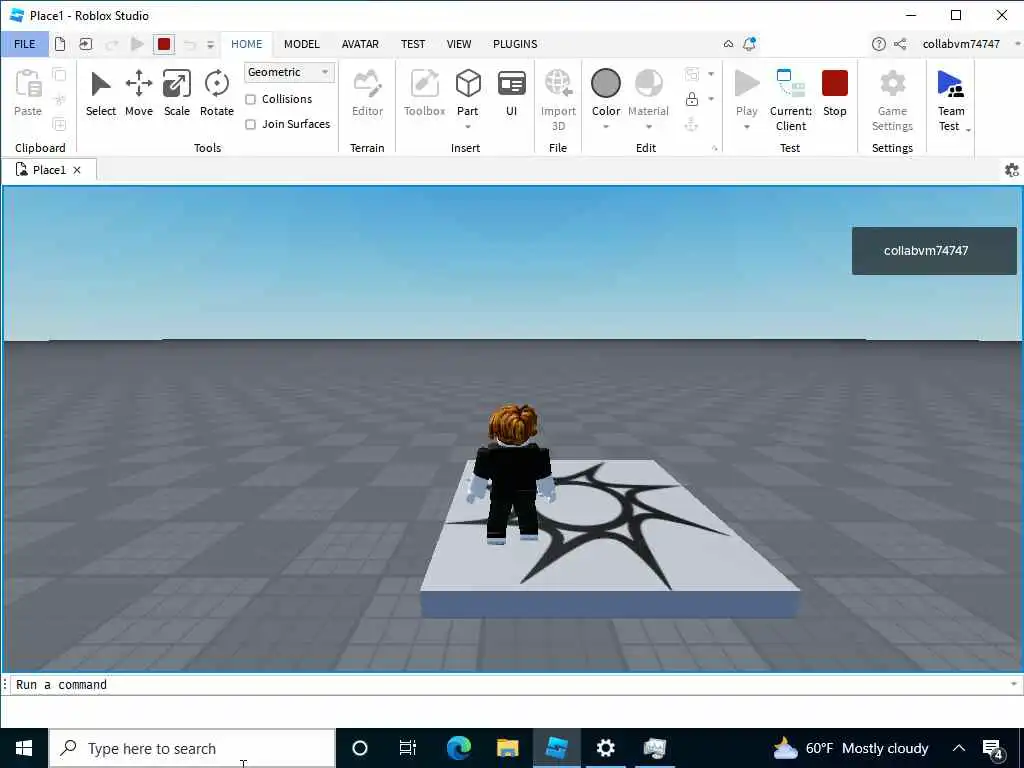The height and width of the screenshot is (768, 1024).
Task: Open the VIEW tab
Action: pos(458,44)
